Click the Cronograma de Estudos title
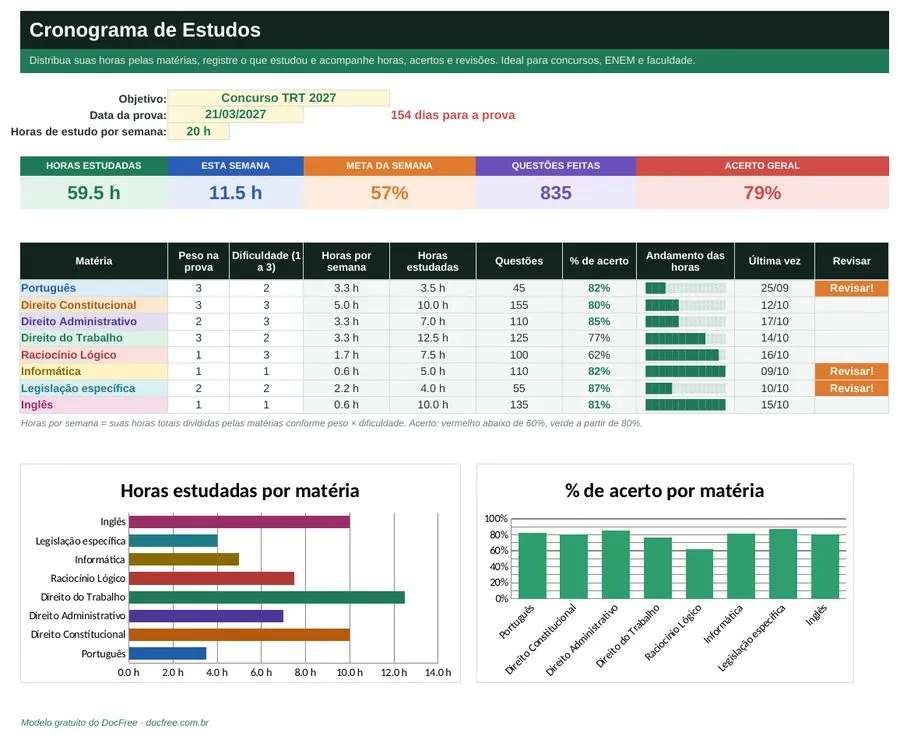The width and height of the screenshot is (900, 739). [x=145, y=30]
